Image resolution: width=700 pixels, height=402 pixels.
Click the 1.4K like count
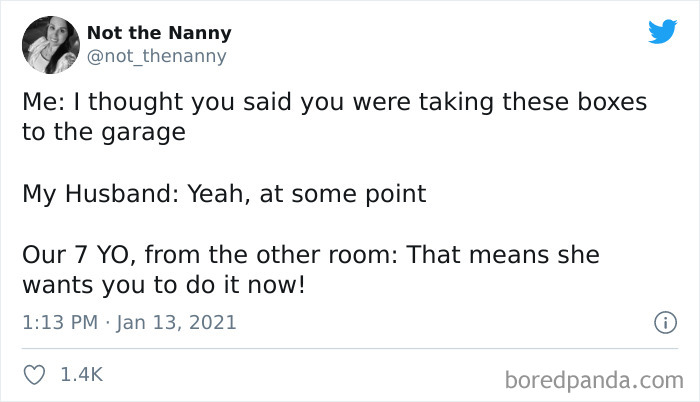[82, 374]
